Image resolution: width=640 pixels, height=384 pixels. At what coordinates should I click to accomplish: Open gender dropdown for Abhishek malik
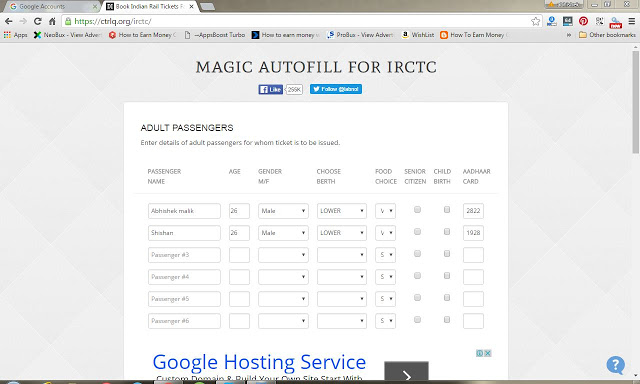[x=283, y=211]
